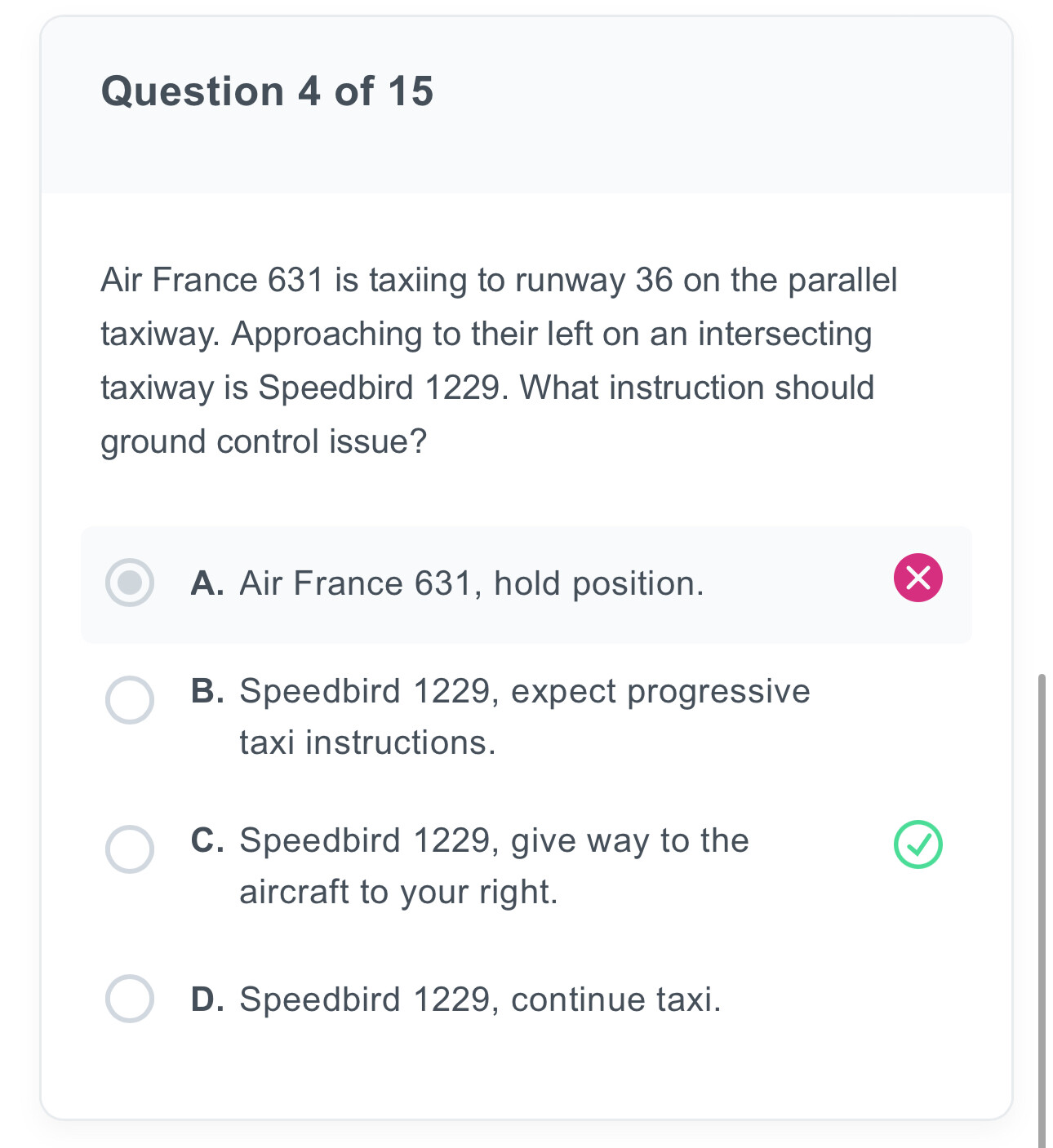Click answer text "give way to the aircraft"

pos(494,866)
